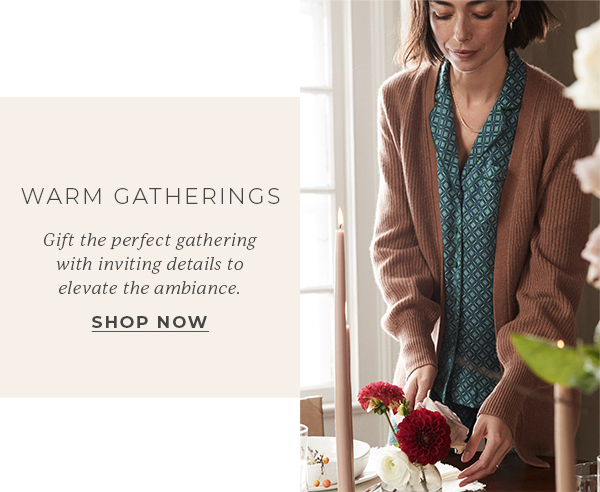The width and height of the screenshot is (600, 492).
Task: Click the flame atop the tall candle
Action: tap(340, 218)
